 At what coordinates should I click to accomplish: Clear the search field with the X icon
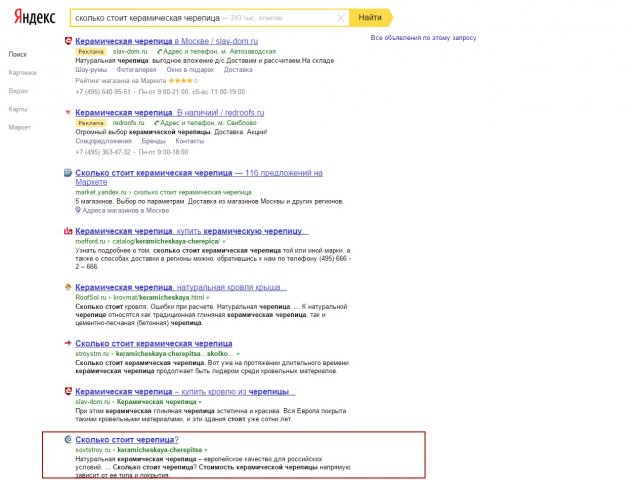click(x=341, y=18)
